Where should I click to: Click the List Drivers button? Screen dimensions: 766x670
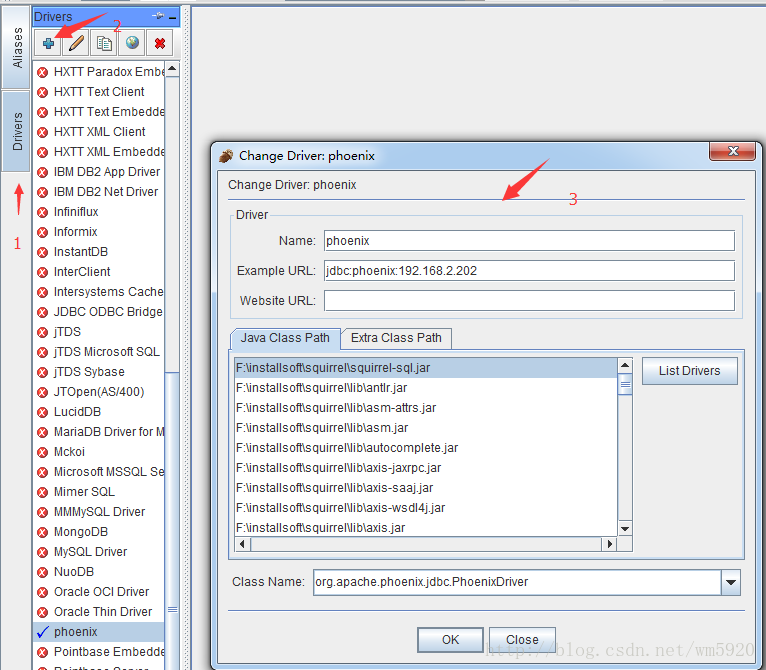689,371
